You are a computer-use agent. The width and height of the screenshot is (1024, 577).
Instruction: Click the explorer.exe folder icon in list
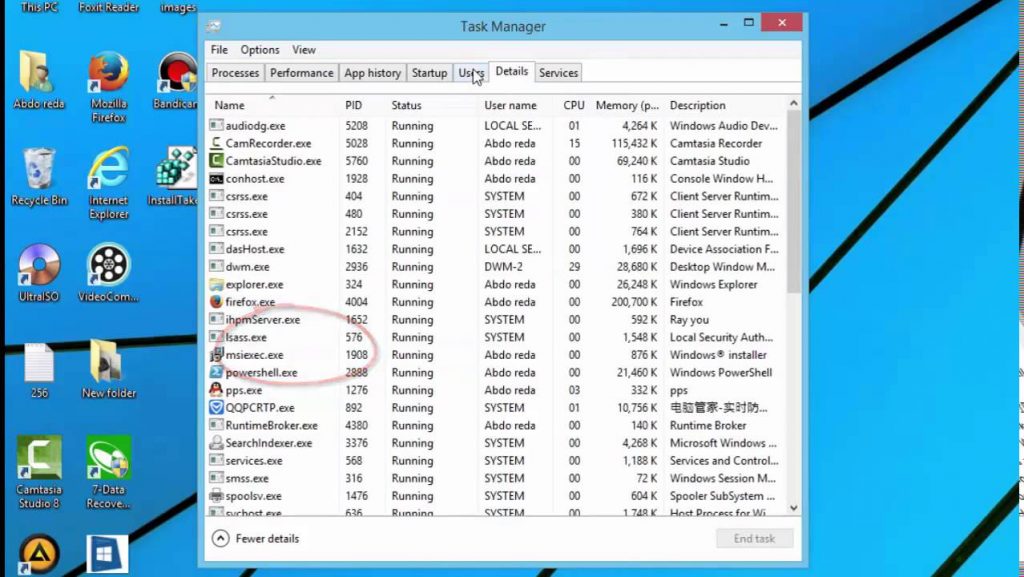point(216,284)
